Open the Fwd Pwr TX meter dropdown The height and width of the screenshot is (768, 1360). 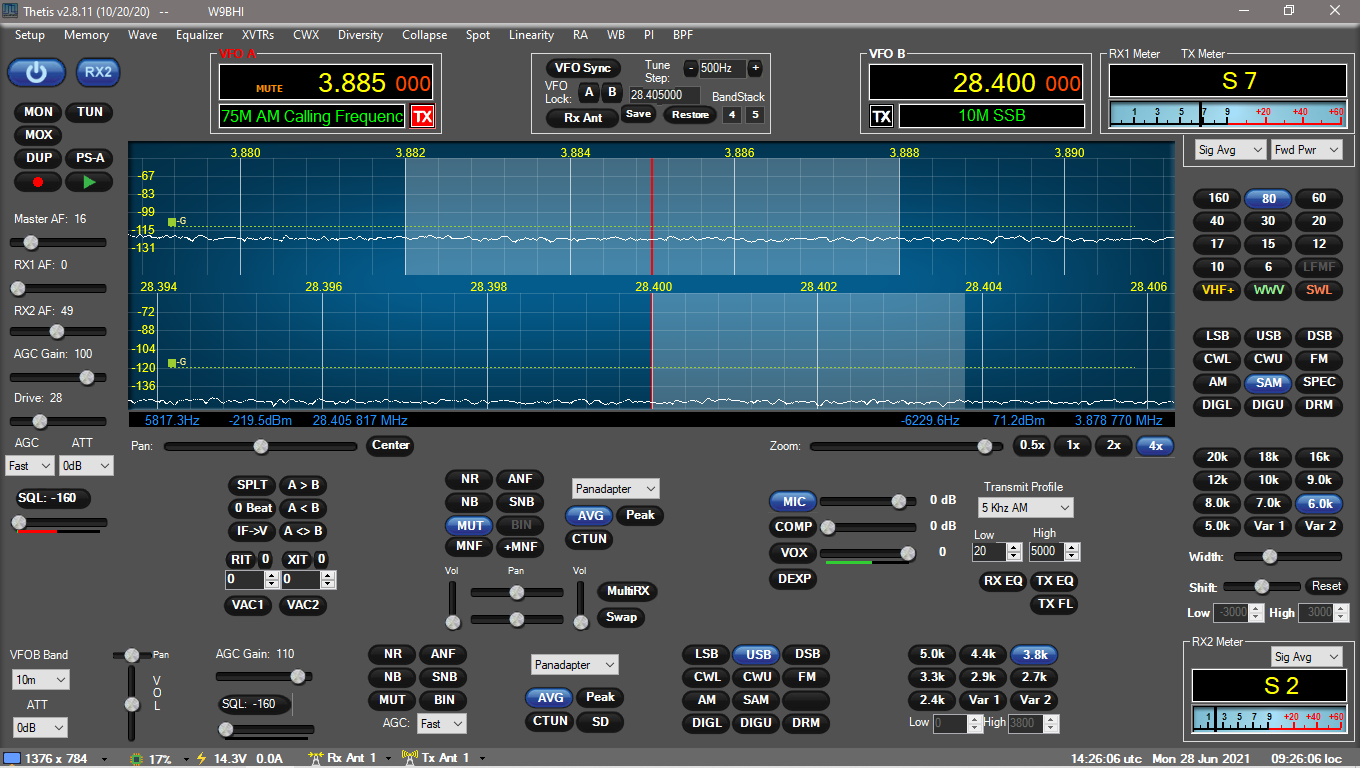tap(1307, 150)
